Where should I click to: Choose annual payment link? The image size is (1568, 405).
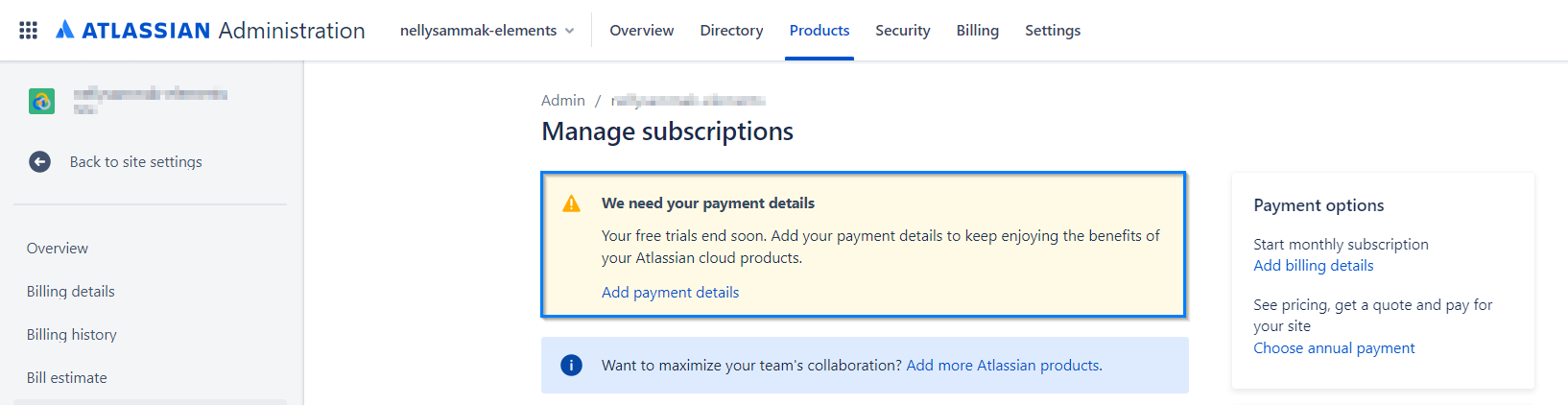point(1333,348)
